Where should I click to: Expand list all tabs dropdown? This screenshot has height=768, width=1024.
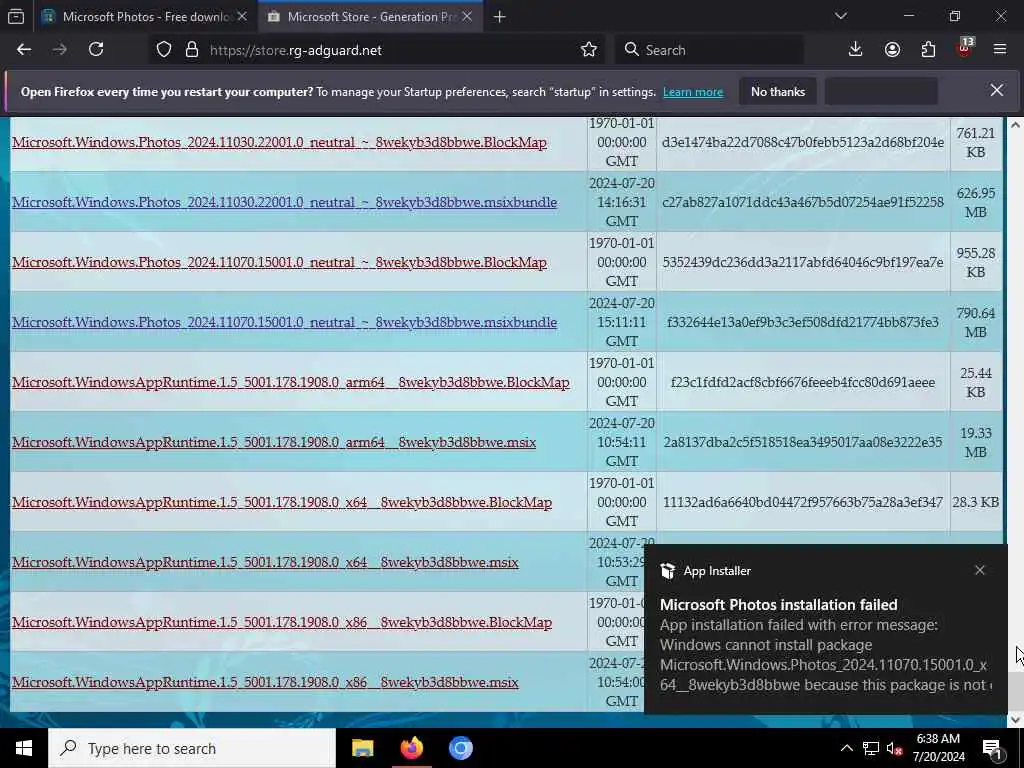coord(840,16)
